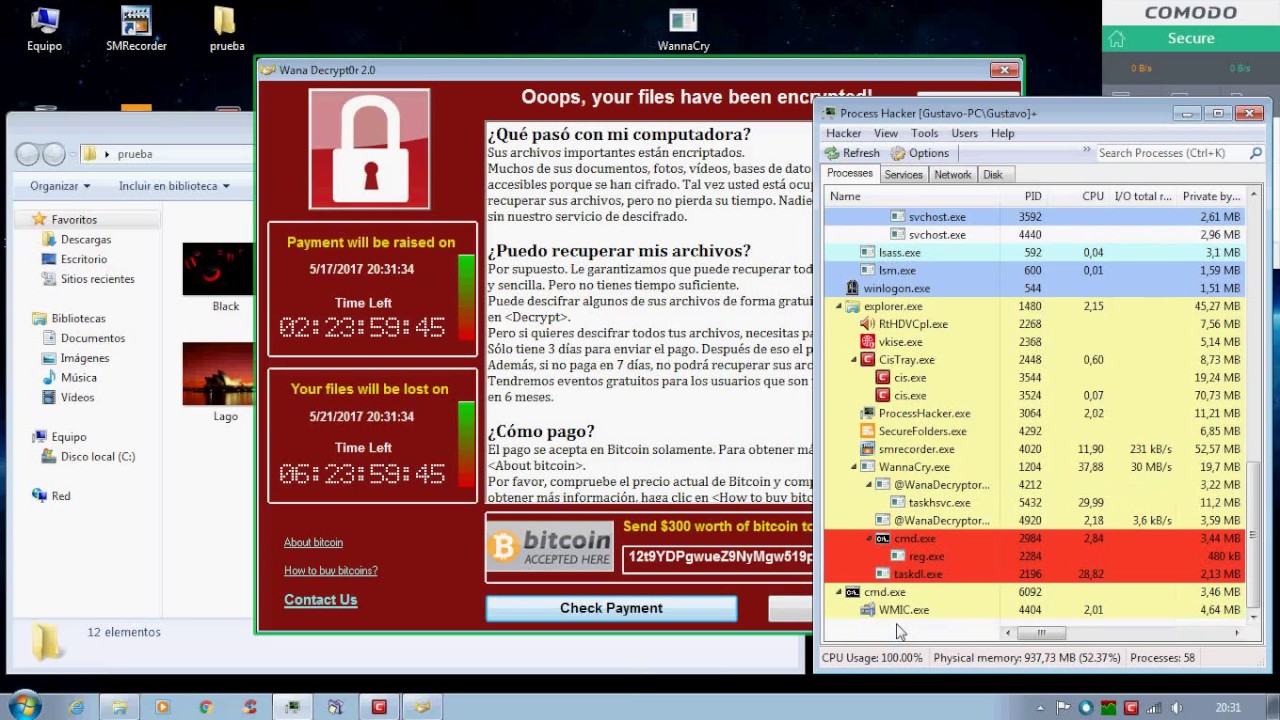Click the Comodo home icon
This screenshot has height=720, width=1280.
(x=1117, y=39)
